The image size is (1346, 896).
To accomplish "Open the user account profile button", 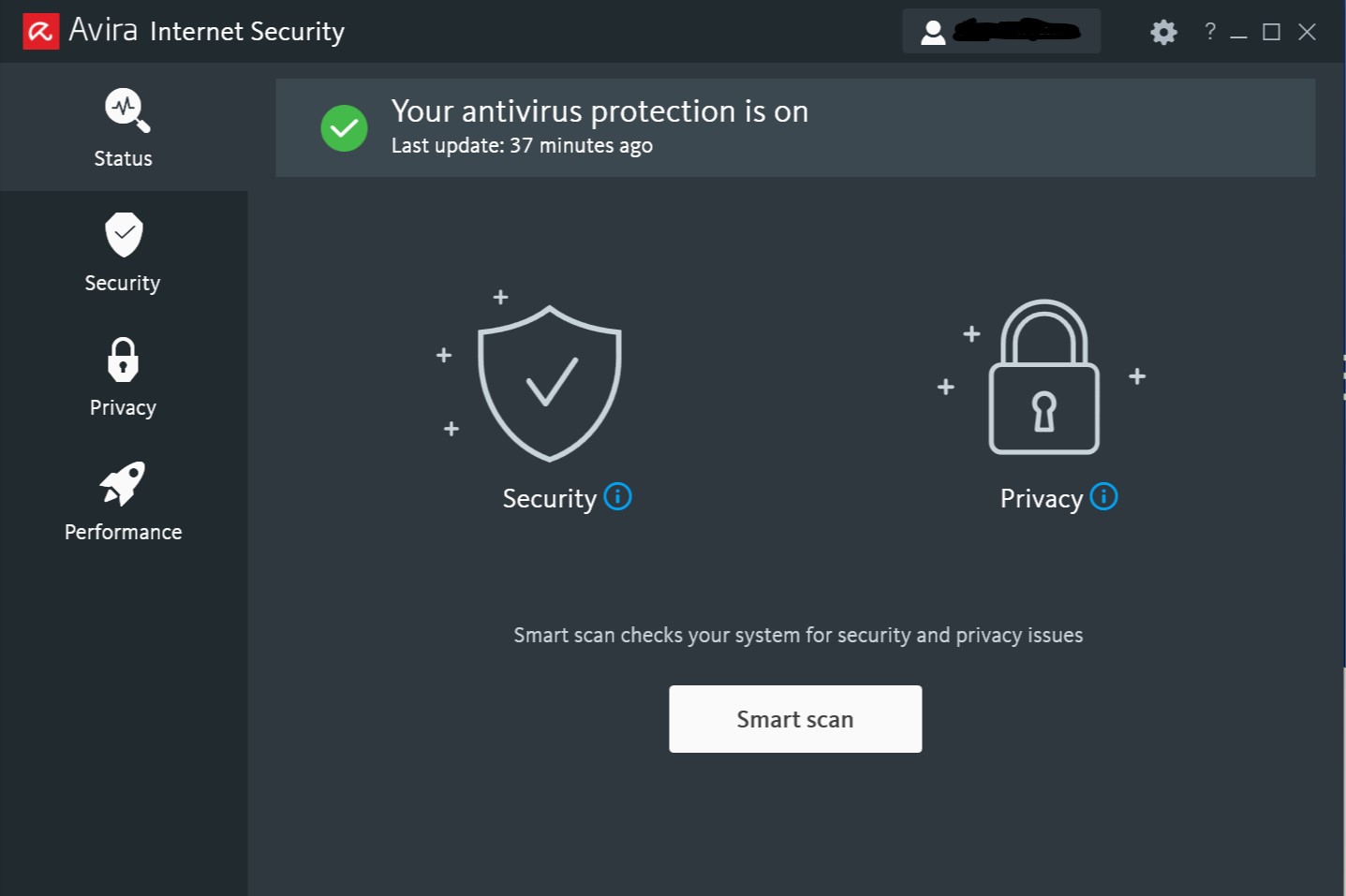I will 1000,32.
